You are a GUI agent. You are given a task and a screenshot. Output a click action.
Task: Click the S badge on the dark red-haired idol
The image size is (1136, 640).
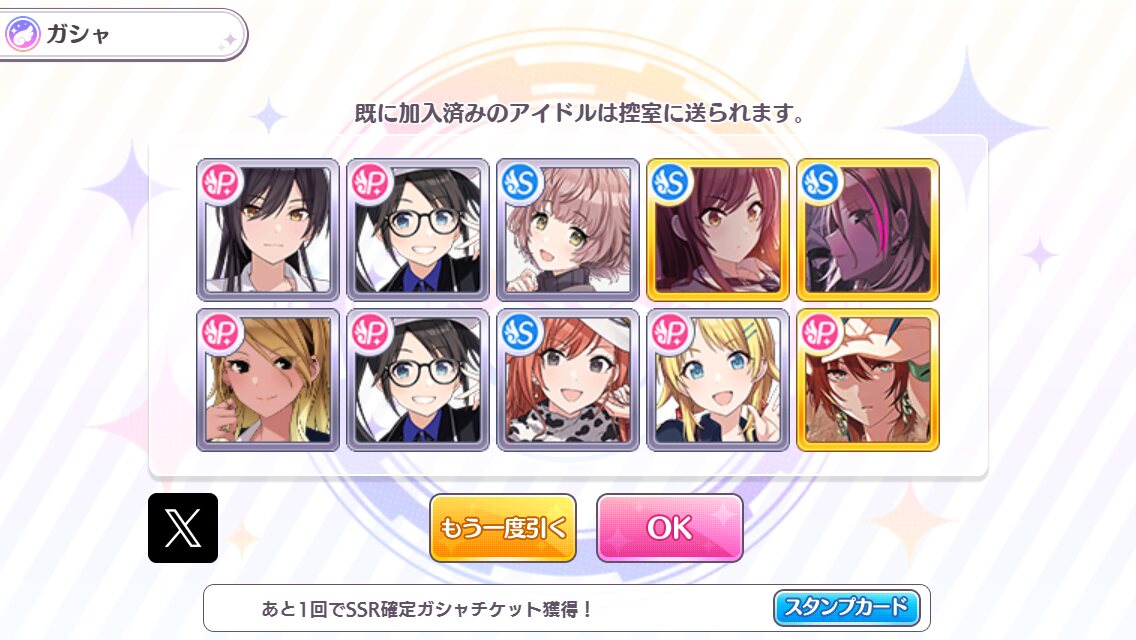(672, 182)
